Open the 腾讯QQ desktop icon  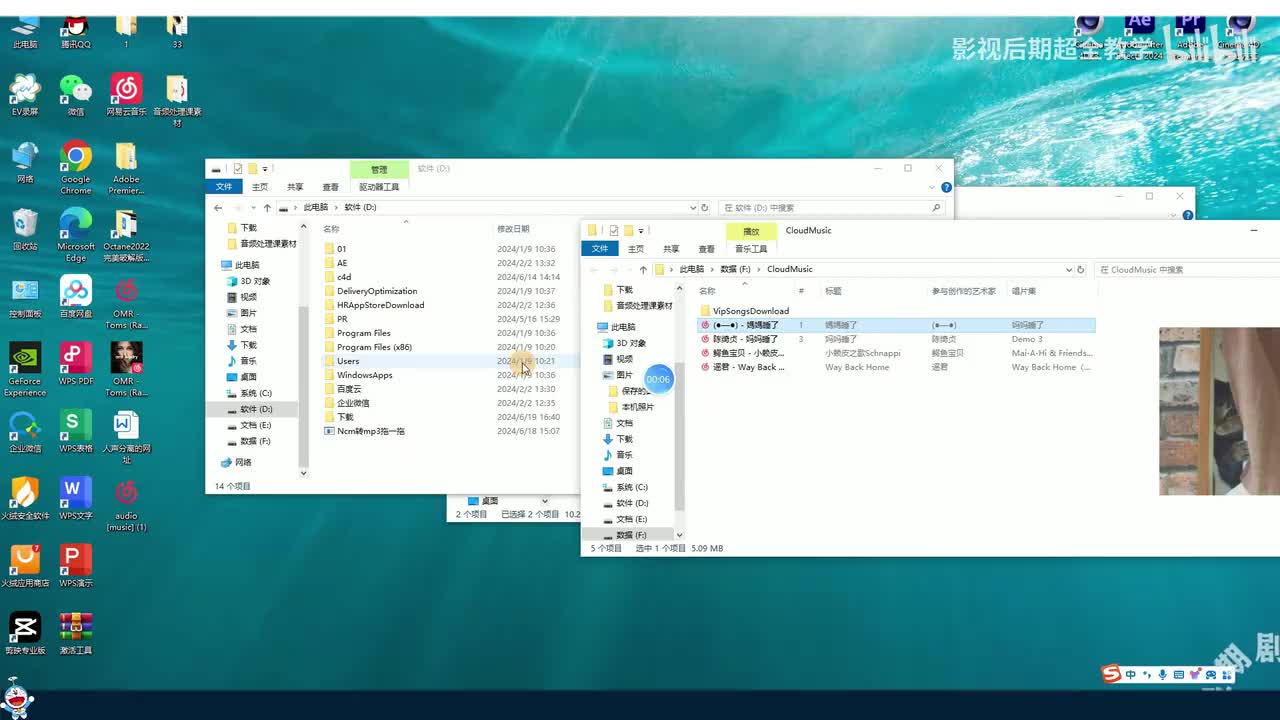click(x=76, y=30)
